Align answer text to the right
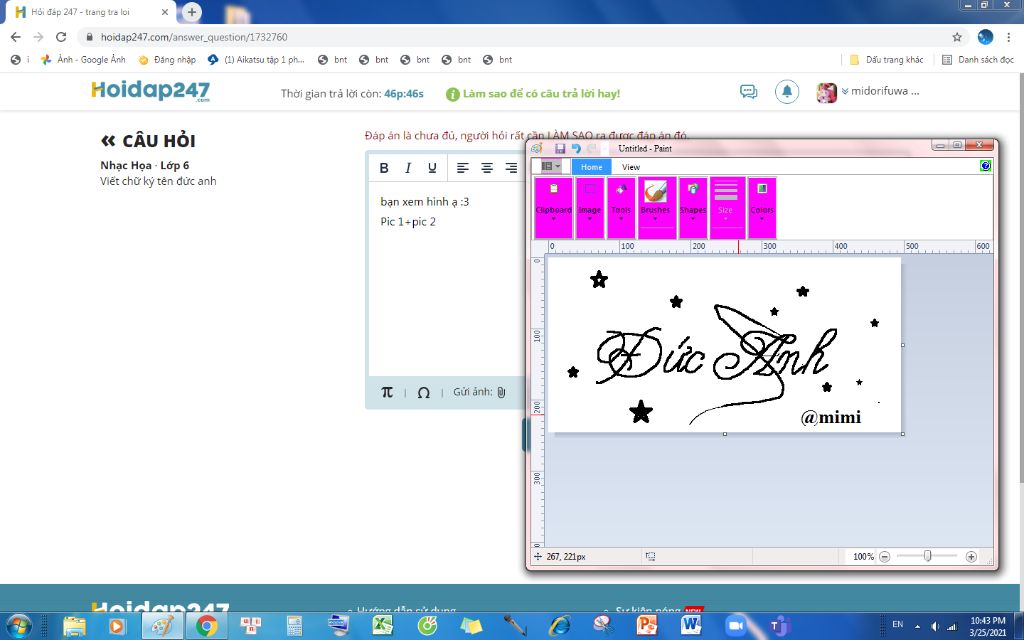Viewport: 1024px width, 640px height. pos(511,168)
